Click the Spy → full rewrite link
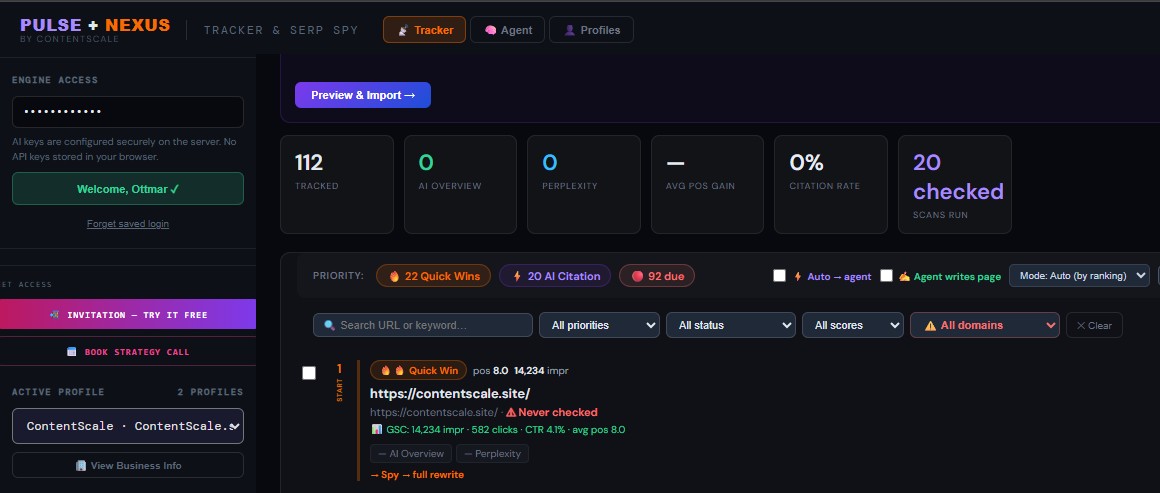1160x493 pixels. point(417,474)
